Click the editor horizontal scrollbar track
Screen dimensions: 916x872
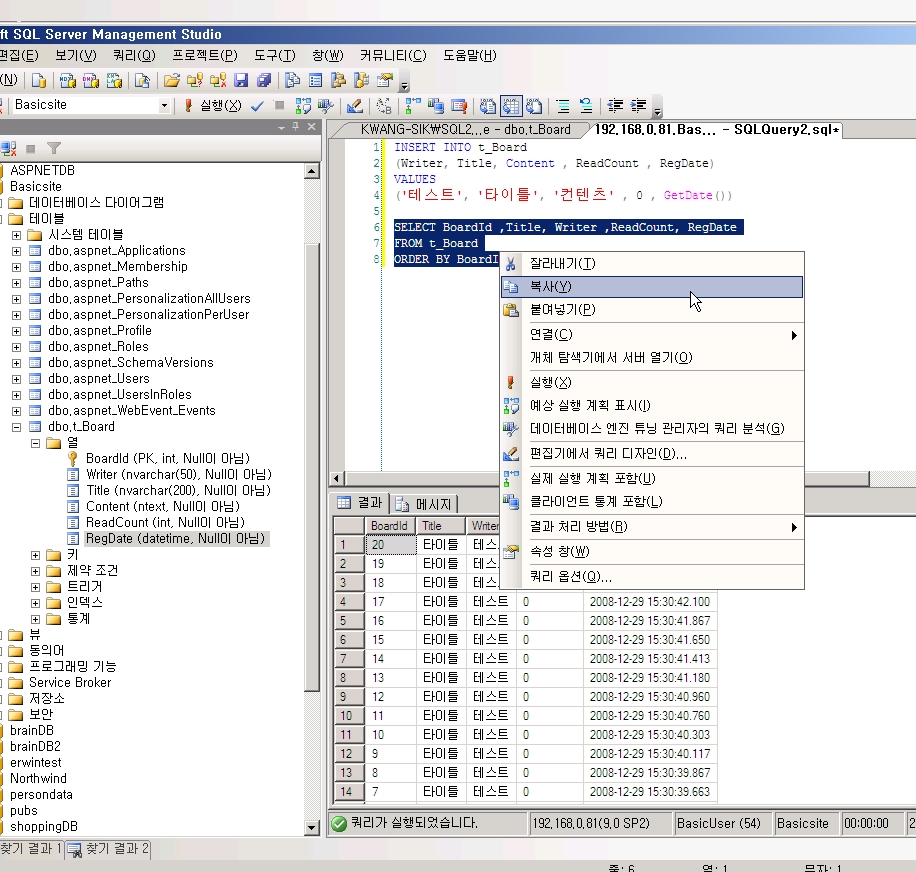[891, 479]
